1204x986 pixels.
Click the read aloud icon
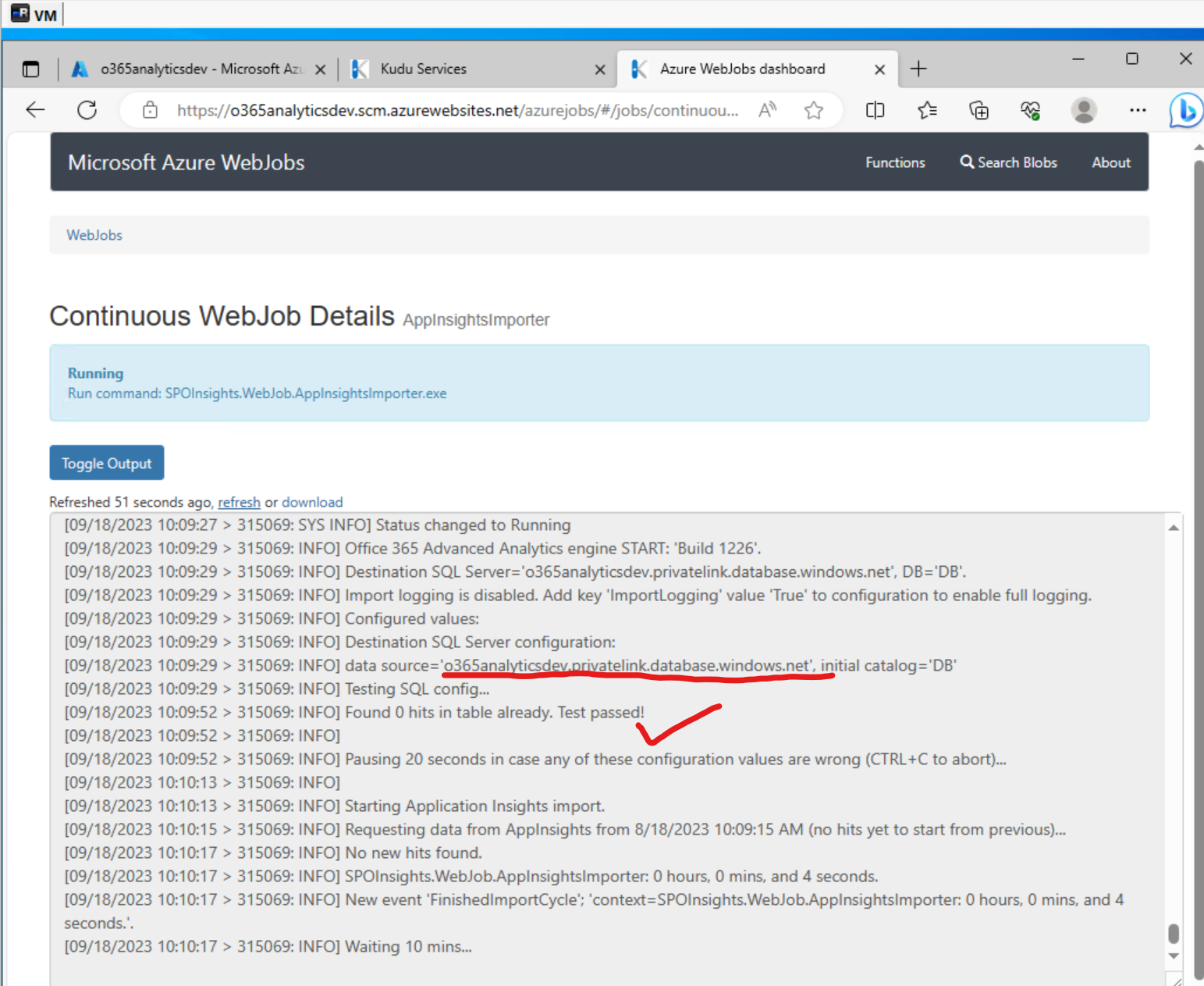click(x=767, y=110)
